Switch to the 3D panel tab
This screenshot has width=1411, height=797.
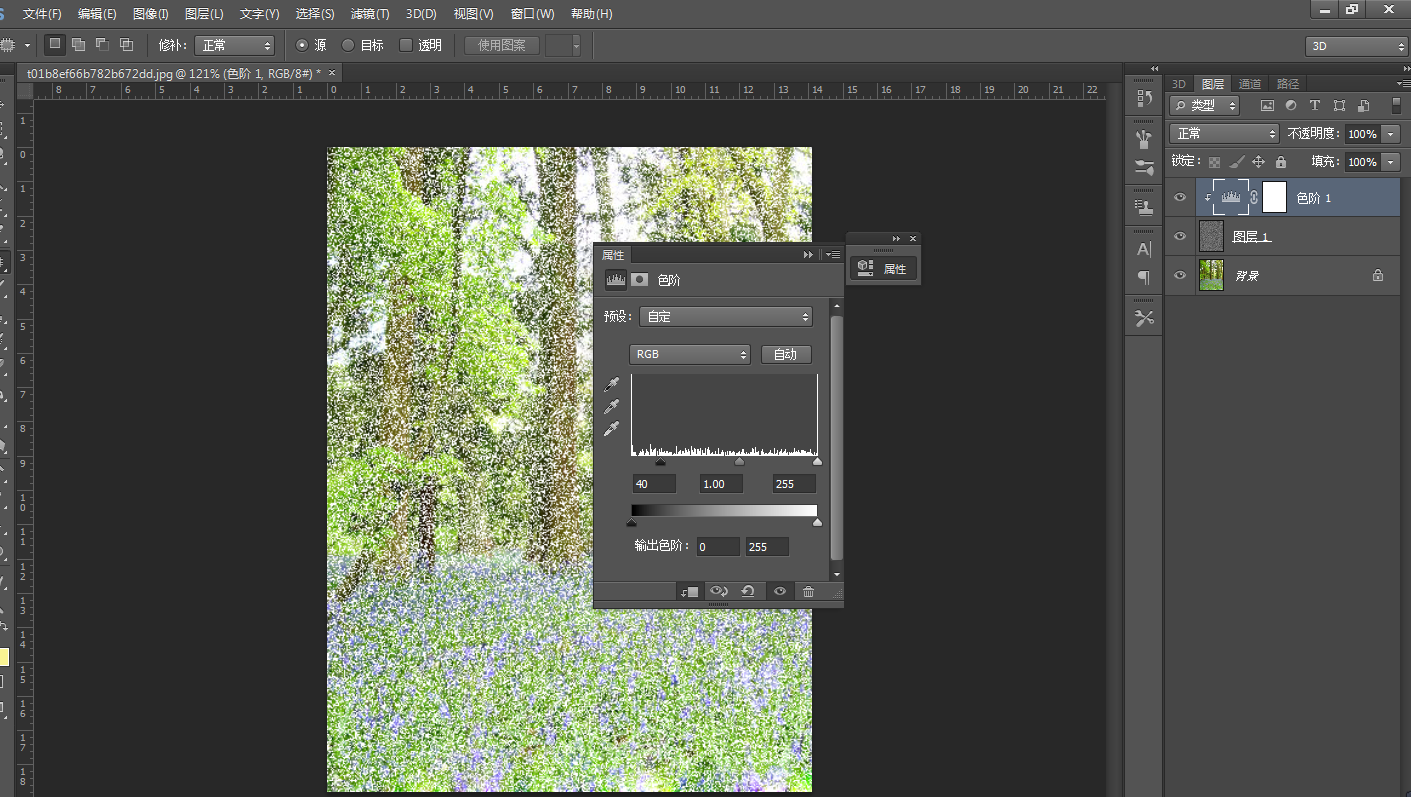coord(1179,84)
